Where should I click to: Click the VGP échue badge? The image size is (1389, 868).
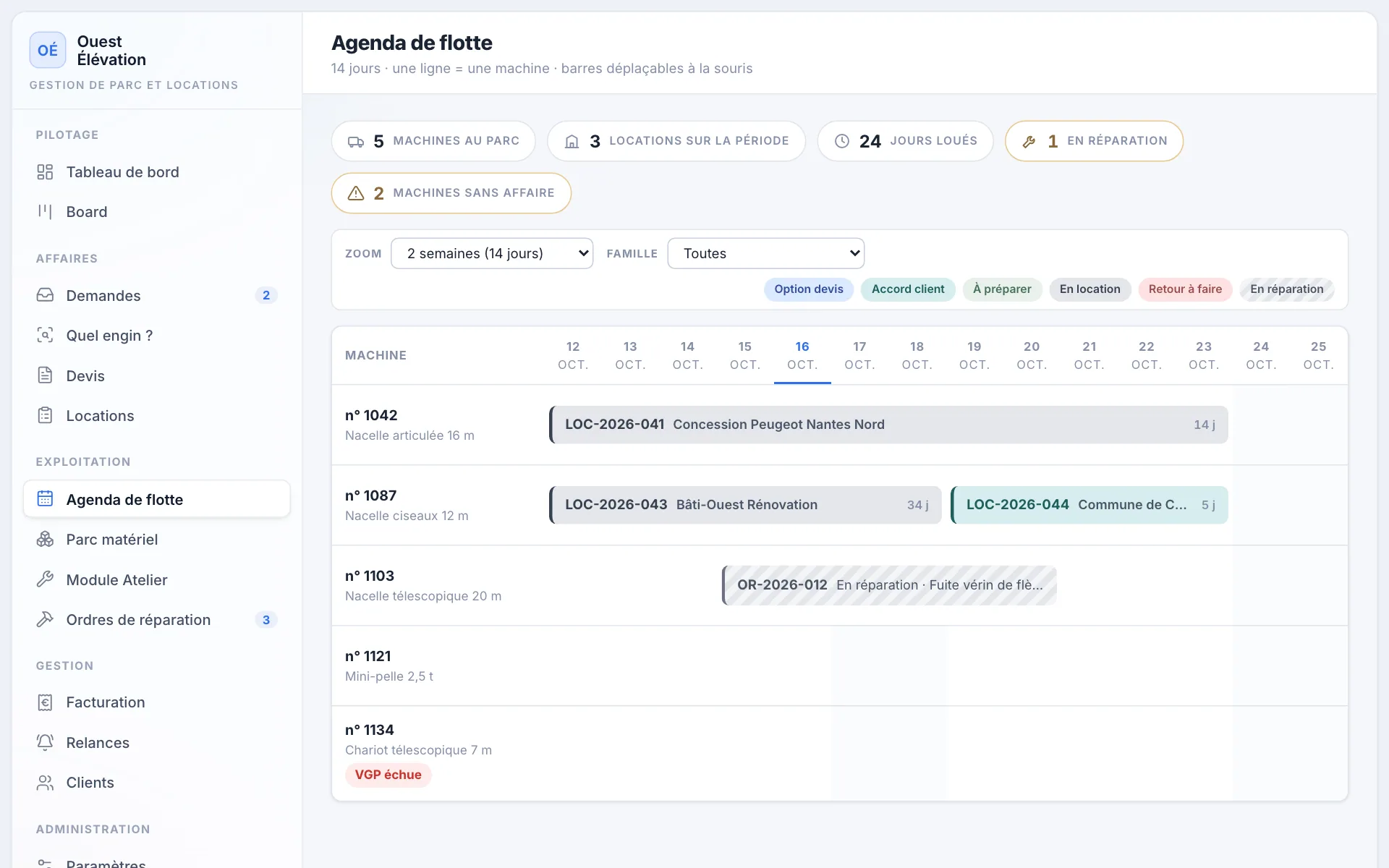388,775
